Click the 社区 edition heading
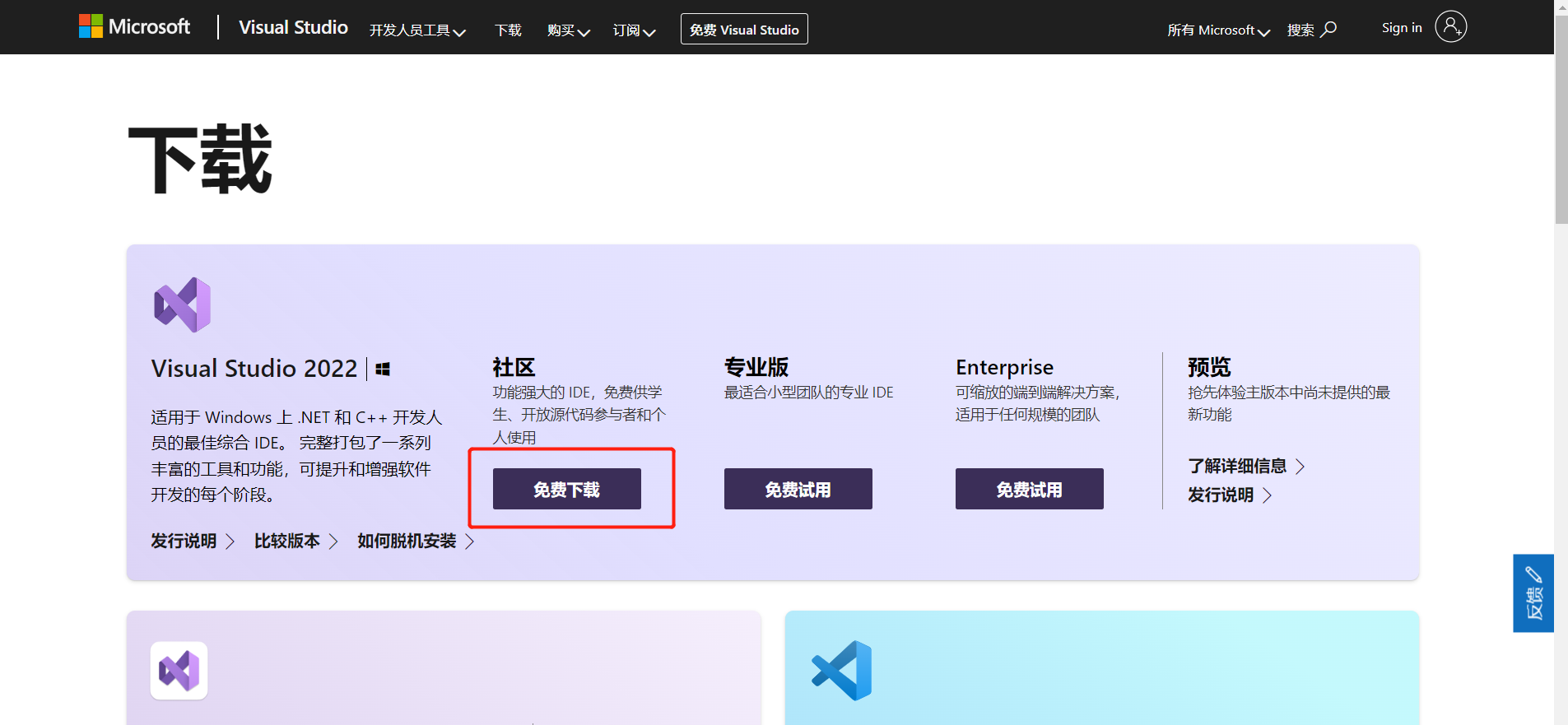The height and width of the screenshot is (725, 1568). pos(514,367)
